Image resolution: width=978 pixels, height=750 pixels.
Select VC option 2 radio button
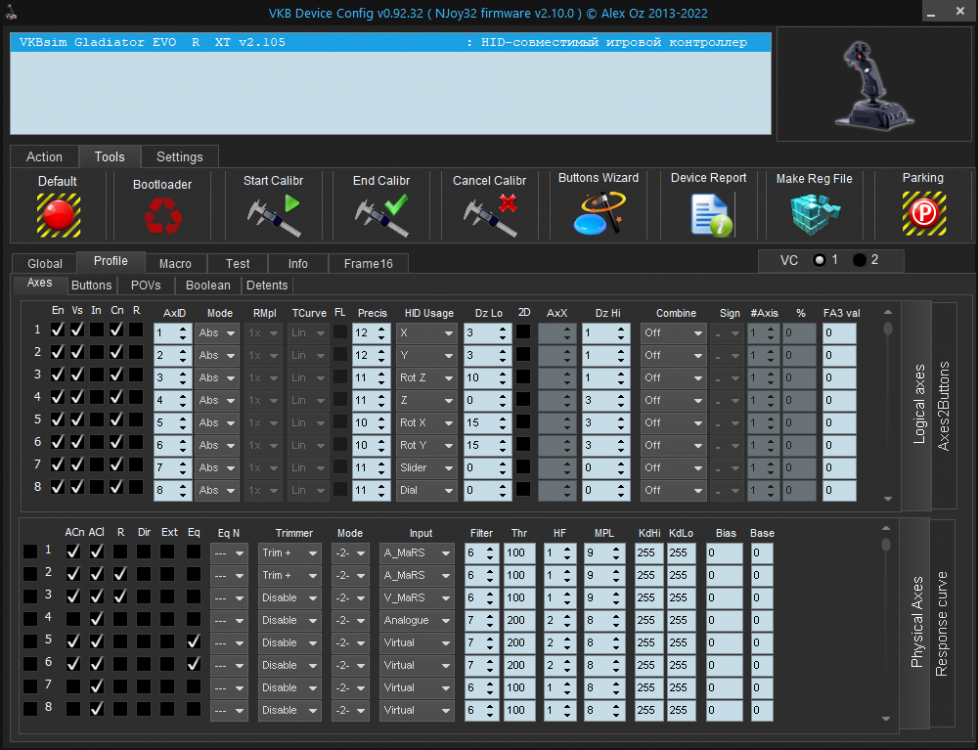(859, 260)
